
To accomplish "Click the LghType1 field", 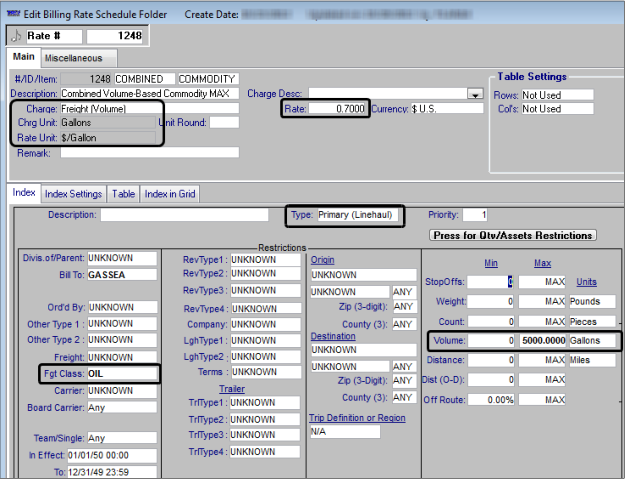I will pyautogui.click(x=265, y=340).
